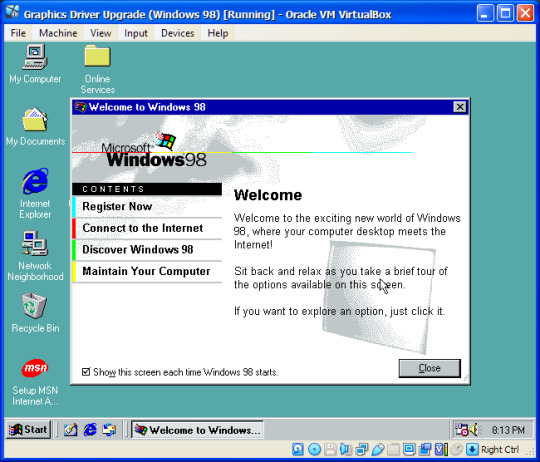Launch Internet Explorer from quick launch bar
Viewport: 540px width, 462px height.
(90, 430)
